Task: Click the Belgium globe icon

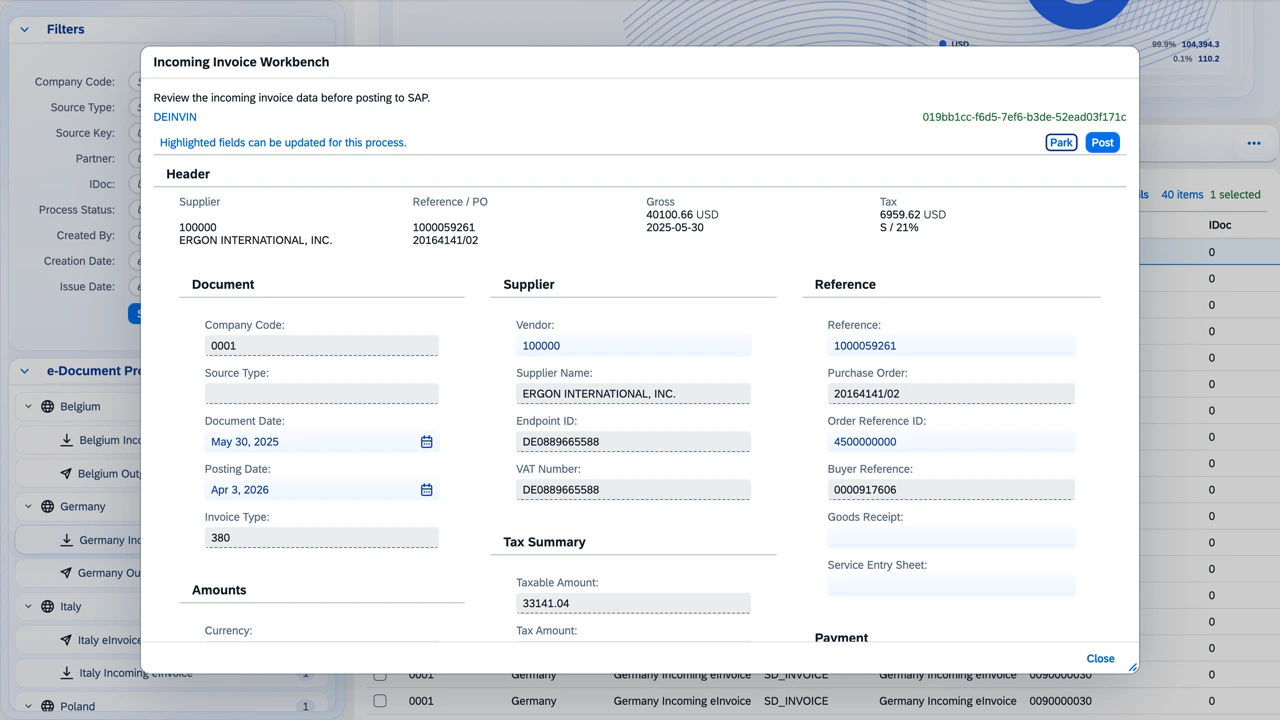Action: pos(47,407)
